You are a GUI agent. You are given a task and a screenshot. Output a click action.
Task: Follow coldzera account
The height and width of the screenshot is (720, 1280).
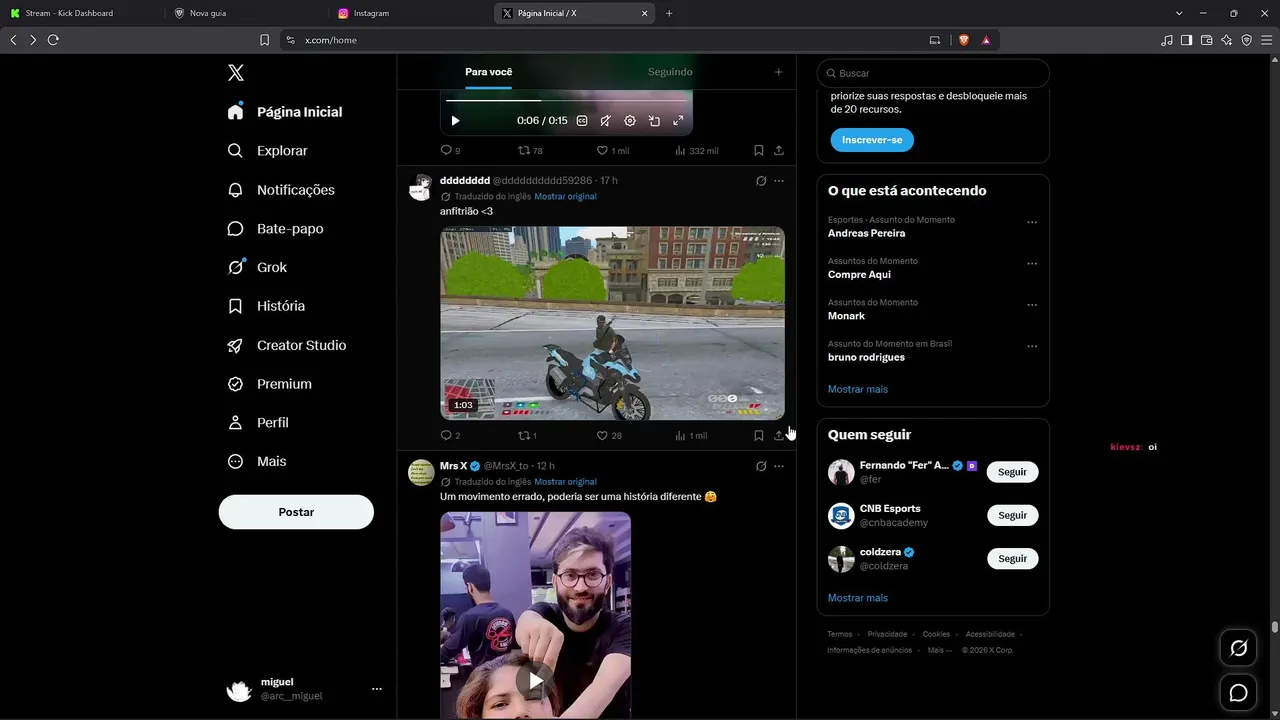[1012, 559]
